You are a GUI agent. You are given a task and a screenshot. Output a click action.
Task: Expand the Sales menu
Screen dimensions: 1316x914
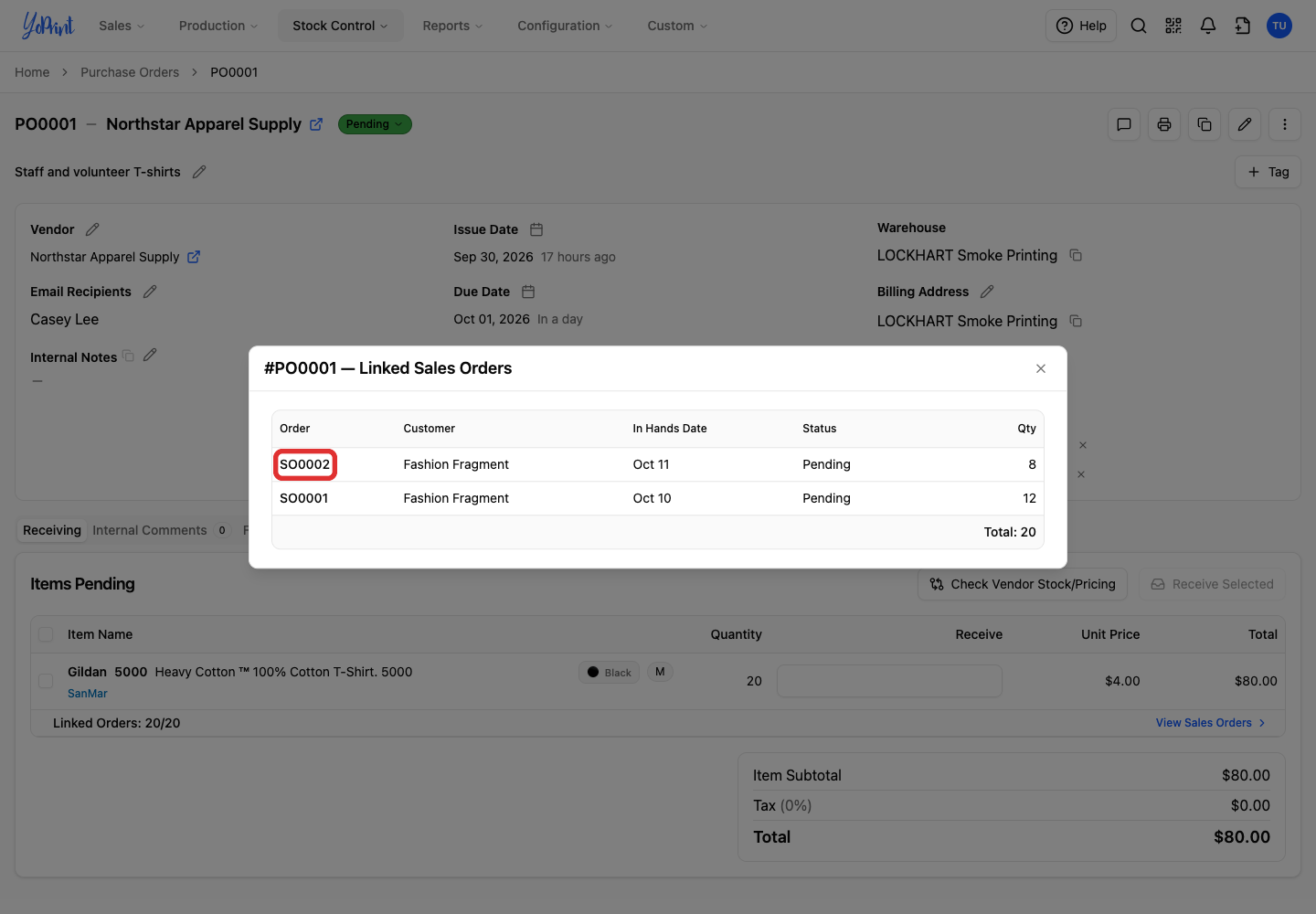[x=122, y=26]
